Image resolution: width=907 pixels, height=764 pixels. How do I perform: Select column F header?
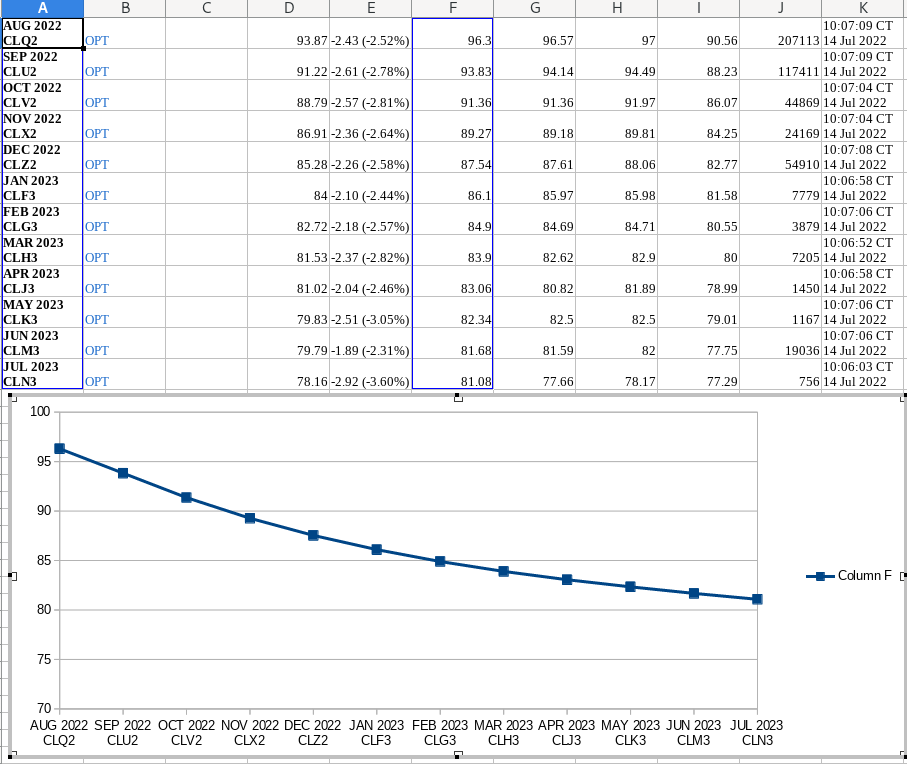[452, 8]
